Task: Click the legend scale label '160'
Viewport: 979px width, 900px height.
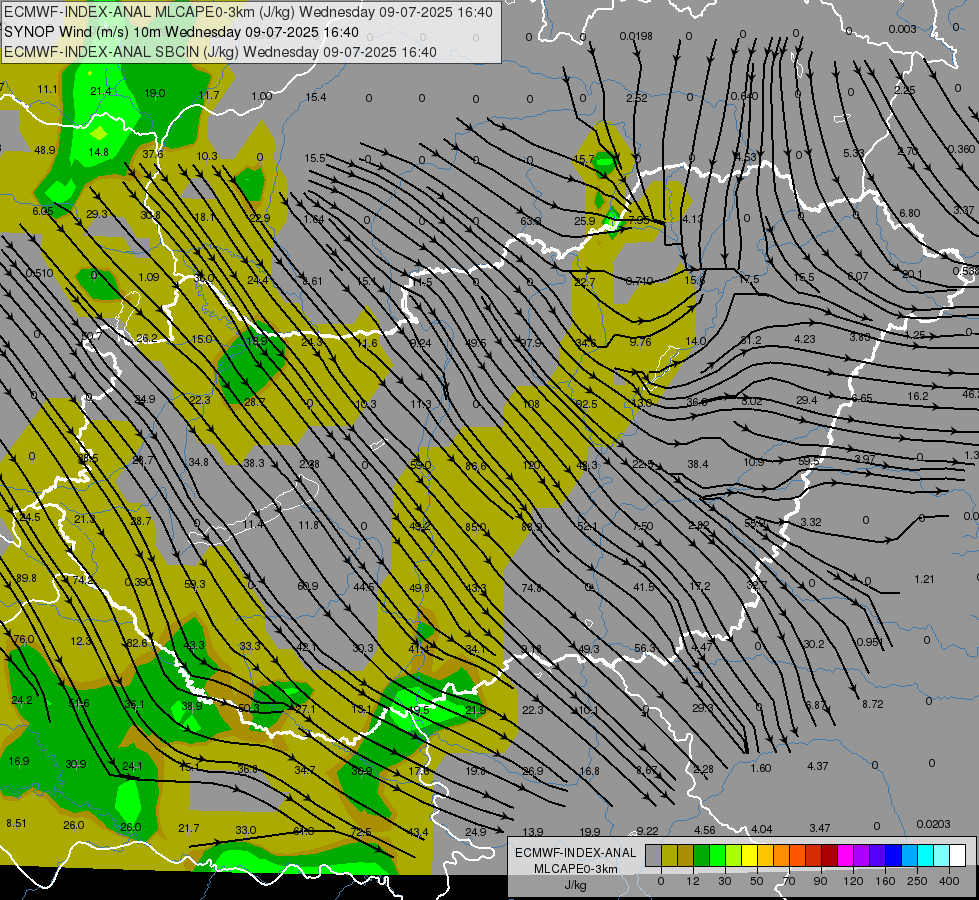Action: [885, 881]
